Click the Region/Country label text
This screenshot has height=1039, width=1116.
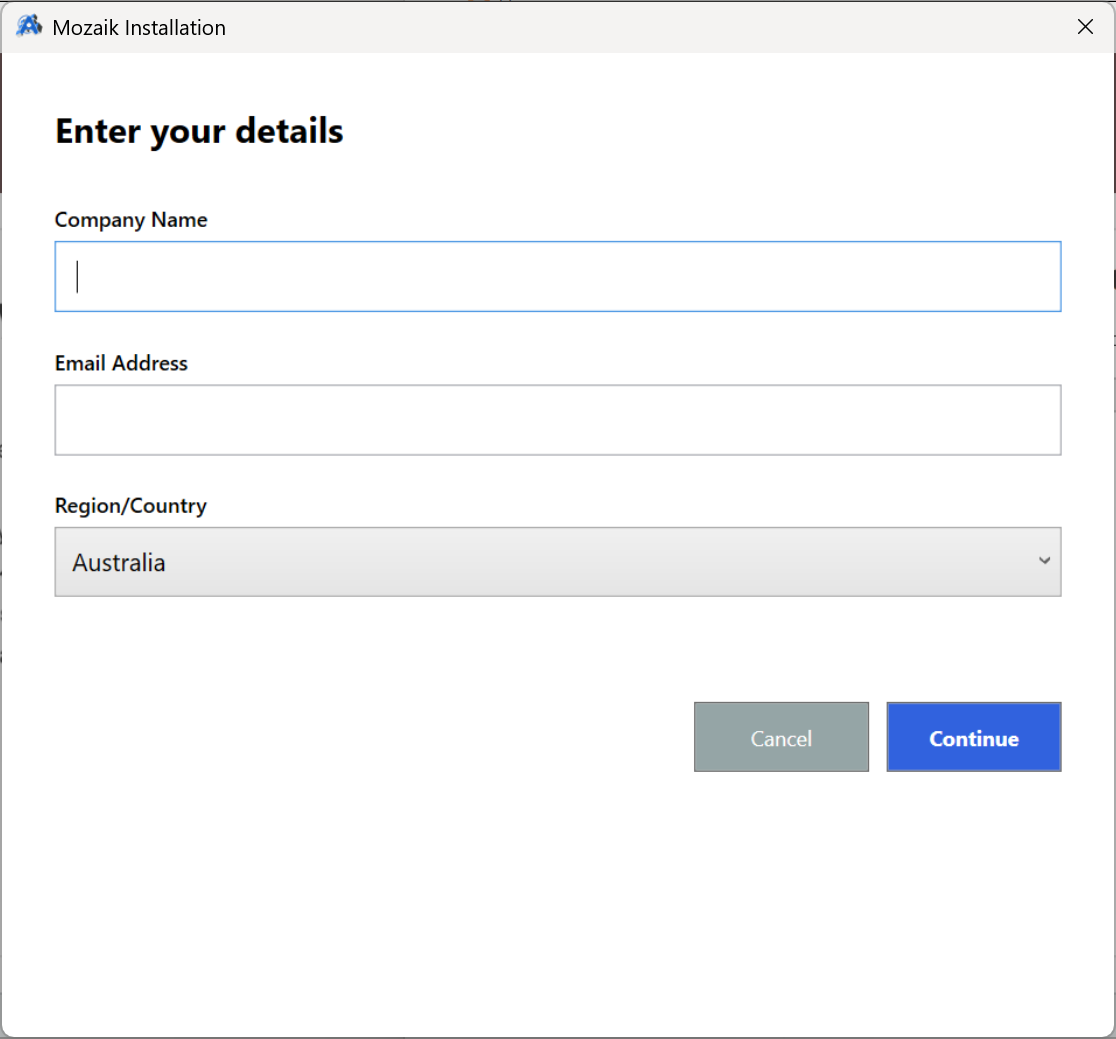click(131, 506)
